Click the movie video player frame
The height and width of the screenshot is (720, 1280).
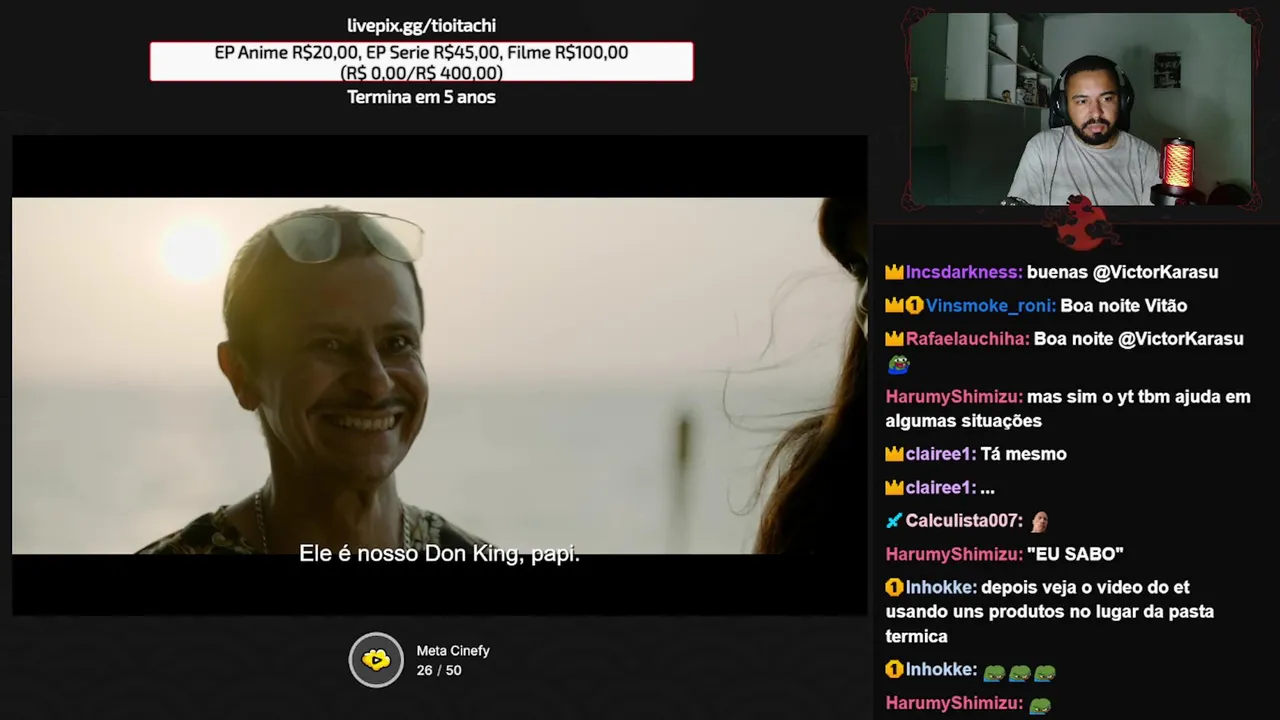click(x=439, y=376)
